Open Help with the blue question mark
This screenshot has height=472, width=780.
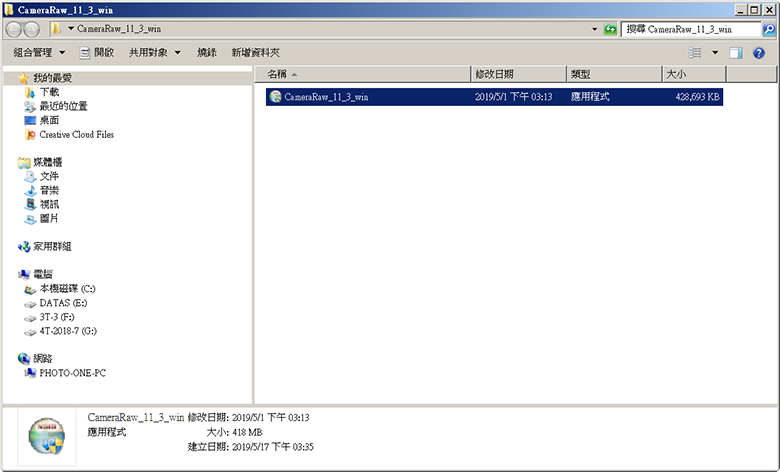[759, 53]
